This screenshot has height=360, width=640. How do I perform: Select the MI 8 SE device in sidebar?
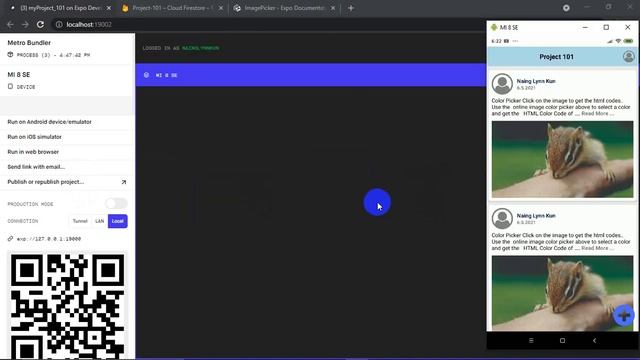point(67,80)
